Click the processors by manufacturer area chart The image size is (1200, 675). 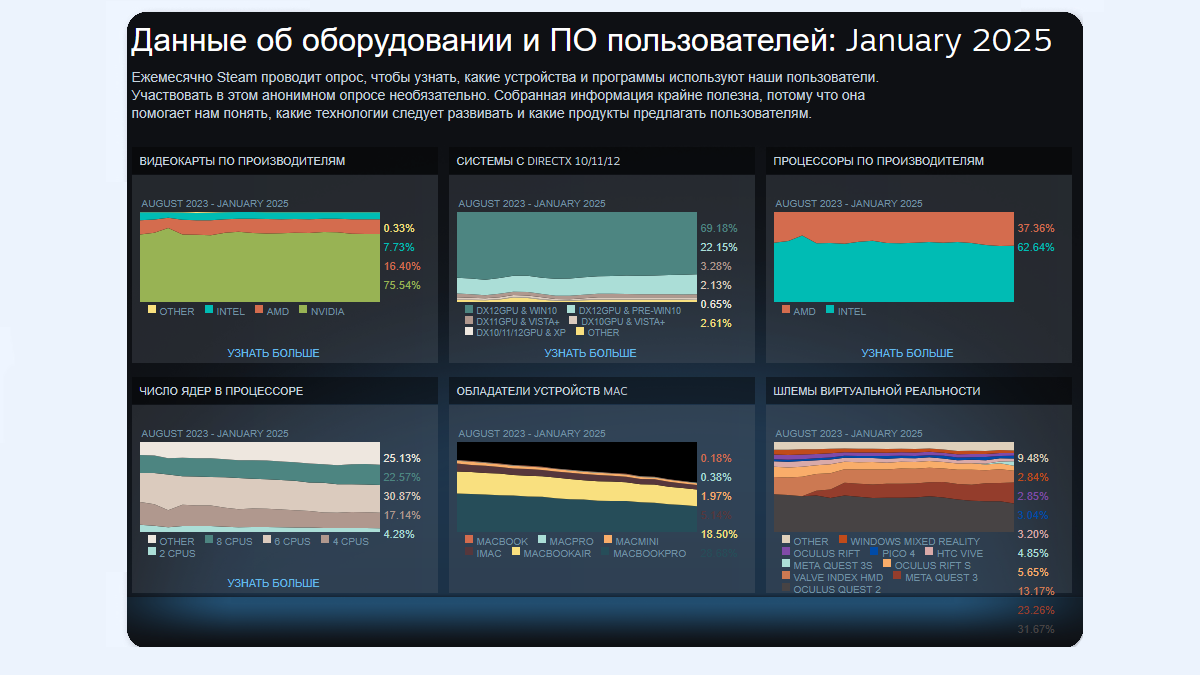(894, 257)
